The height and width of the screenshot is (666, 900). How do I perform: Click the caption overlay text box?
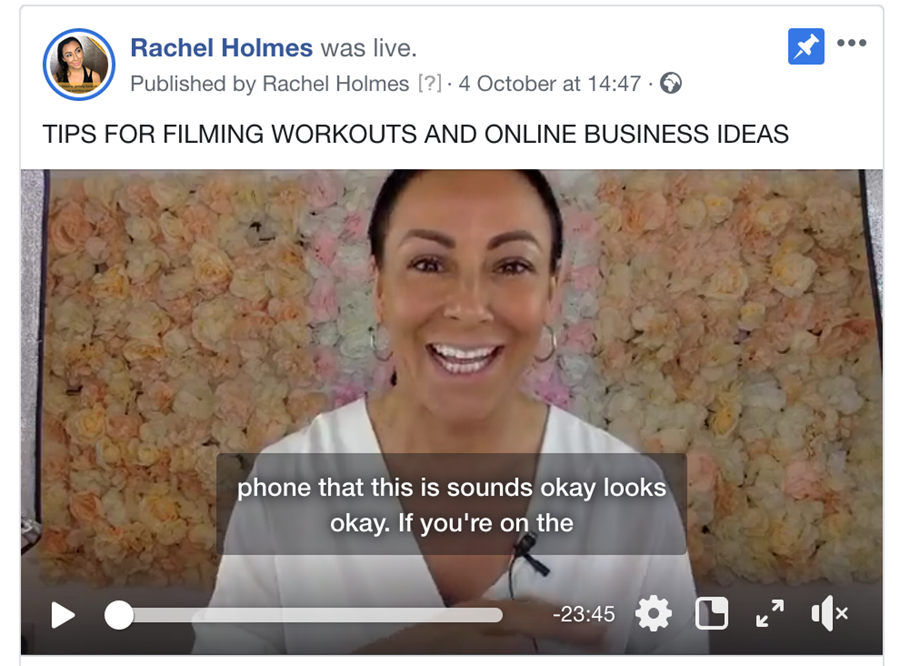tap(451, 504)
